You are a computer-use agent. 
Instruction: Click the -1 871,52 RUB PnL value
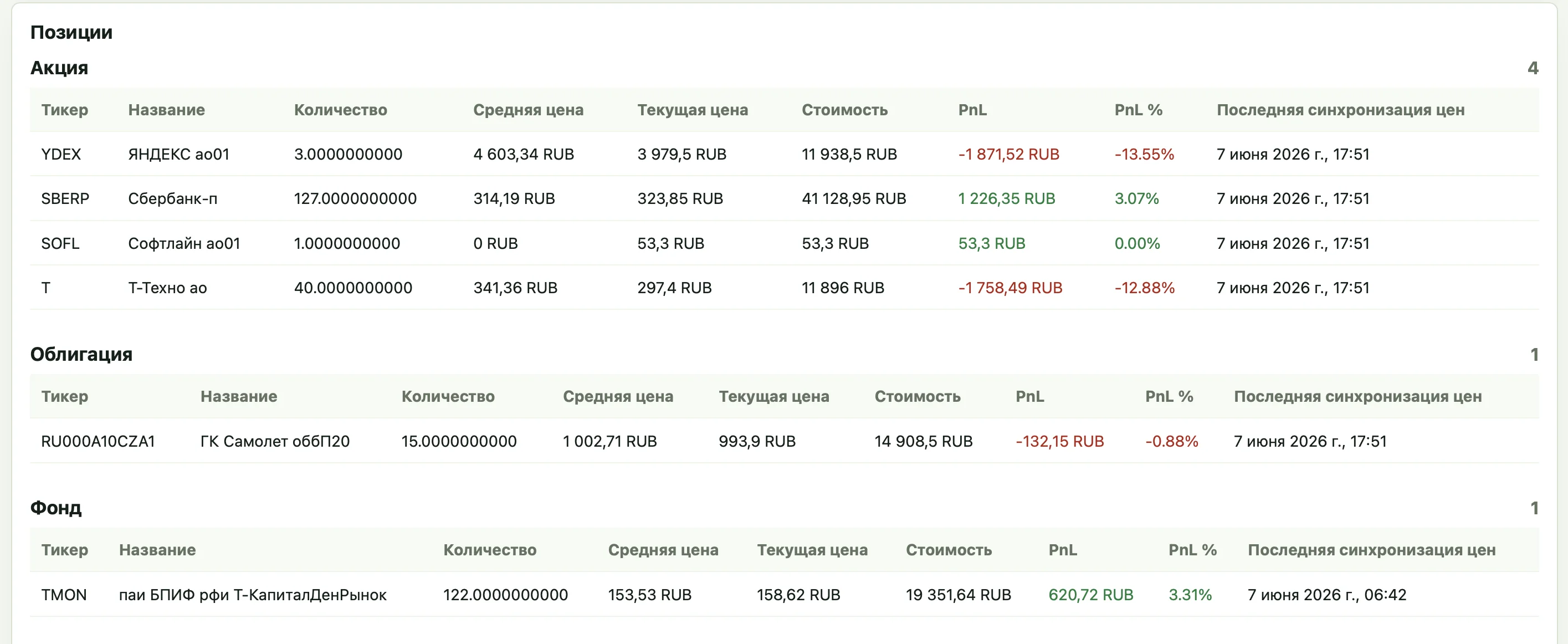pos(1008,154)
